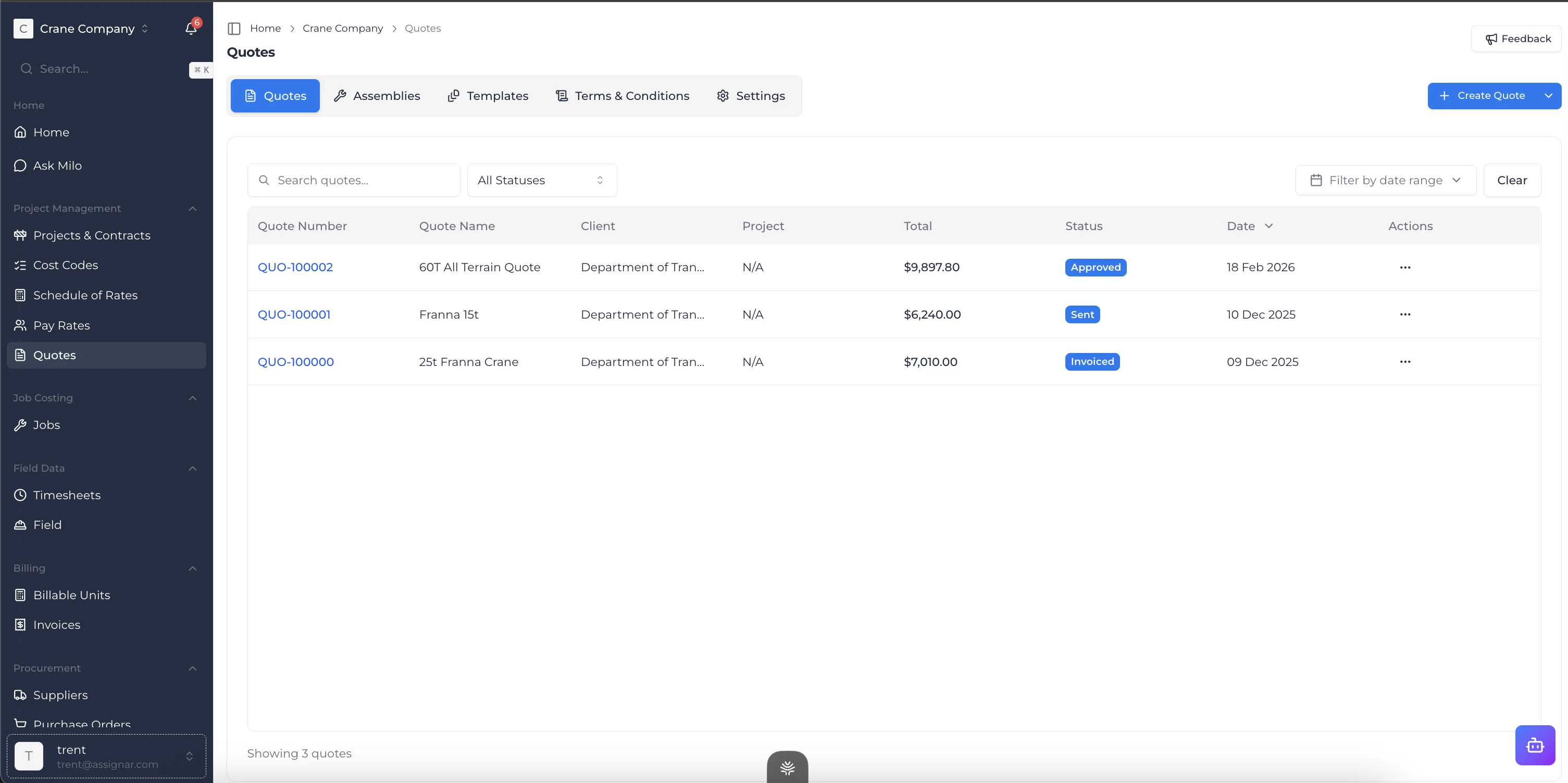
Task: Toggle the sidebar panel icon
Action: click(234, 29)
